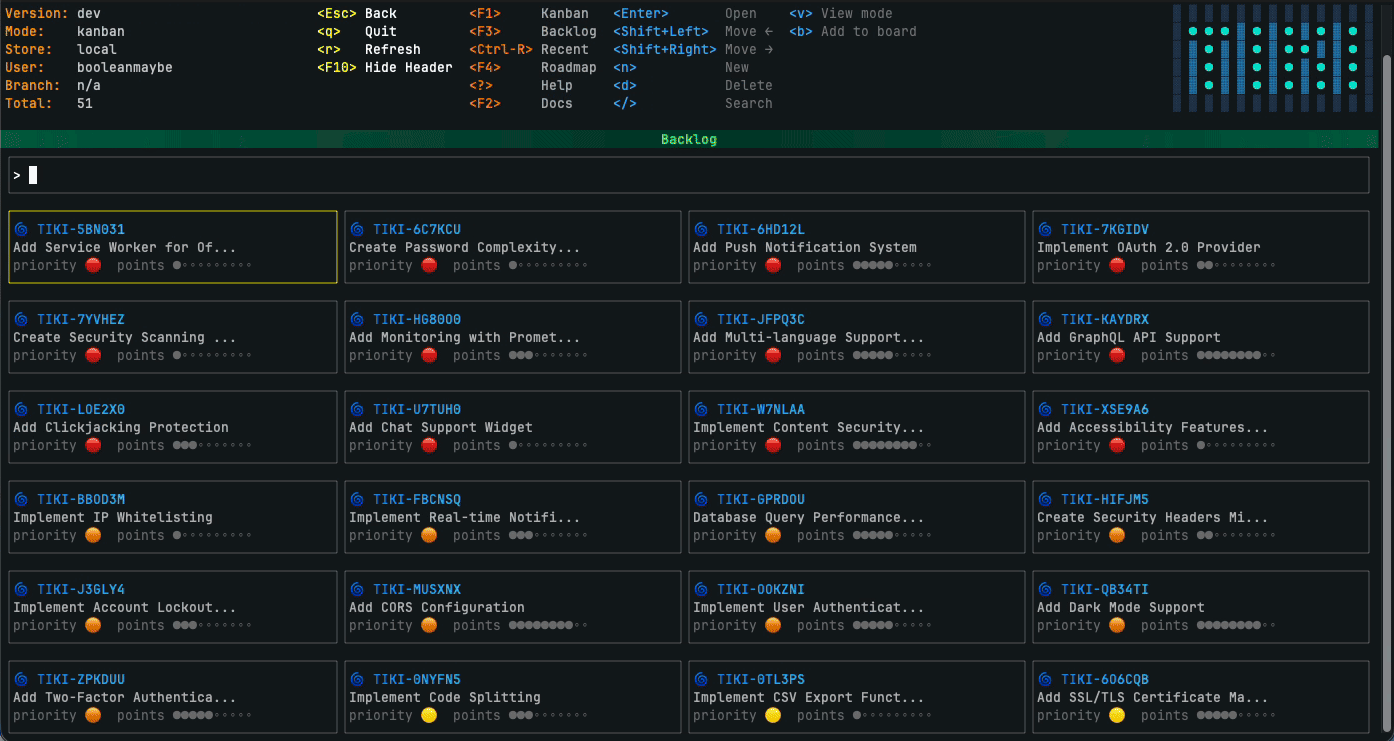Viewport: 1394px width, 741px height.
Task: Open the Docs tab
Action: tap(556, 103)
